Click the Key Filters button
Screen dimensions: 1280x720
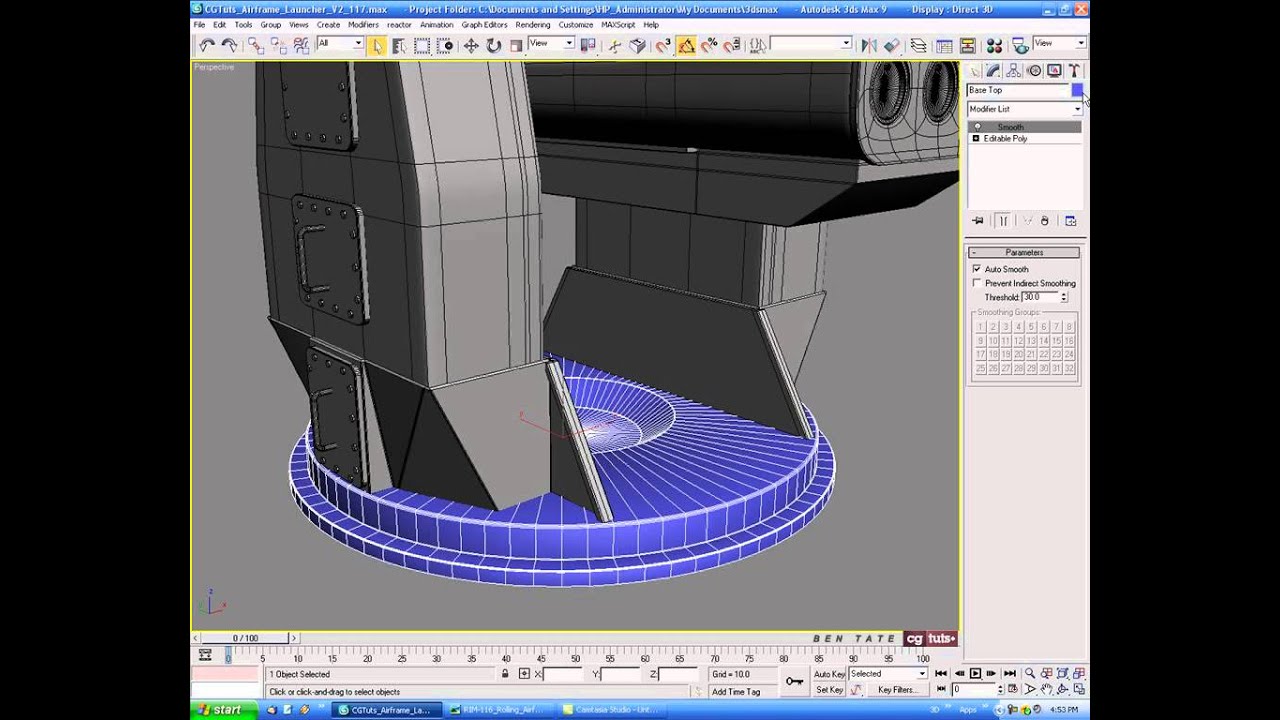(x=895, y=690)
